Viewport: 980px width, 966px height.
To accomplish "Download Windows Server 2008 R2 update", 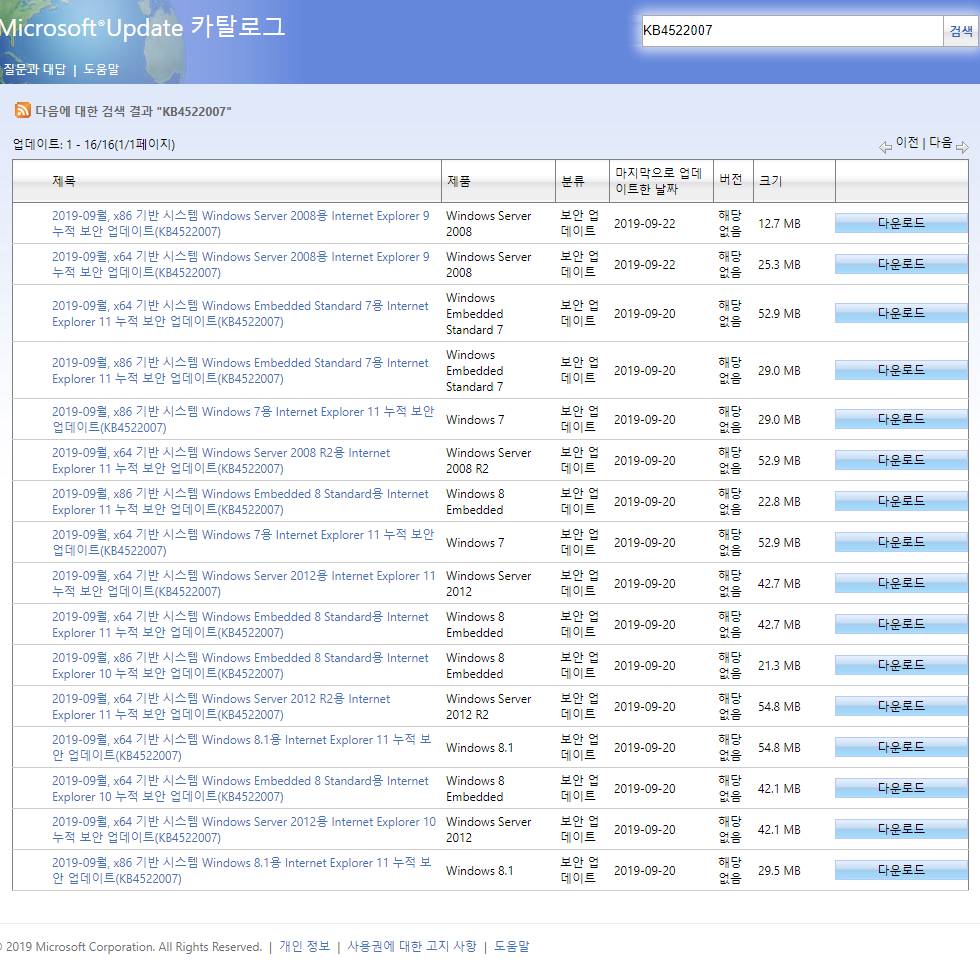I will click(901, 460).
